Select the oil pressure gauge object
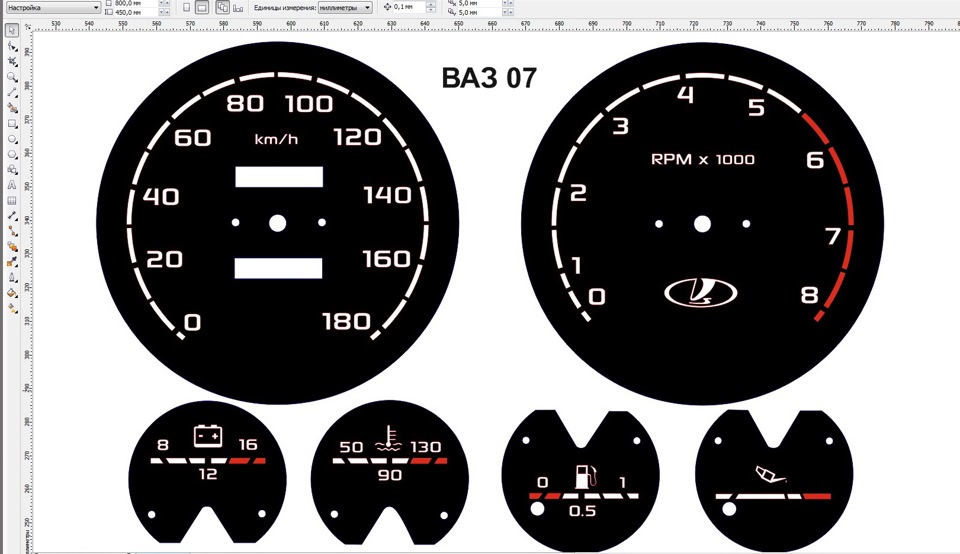Image resolution: width=960 pixels, height=554 pixels. (774, 481)
